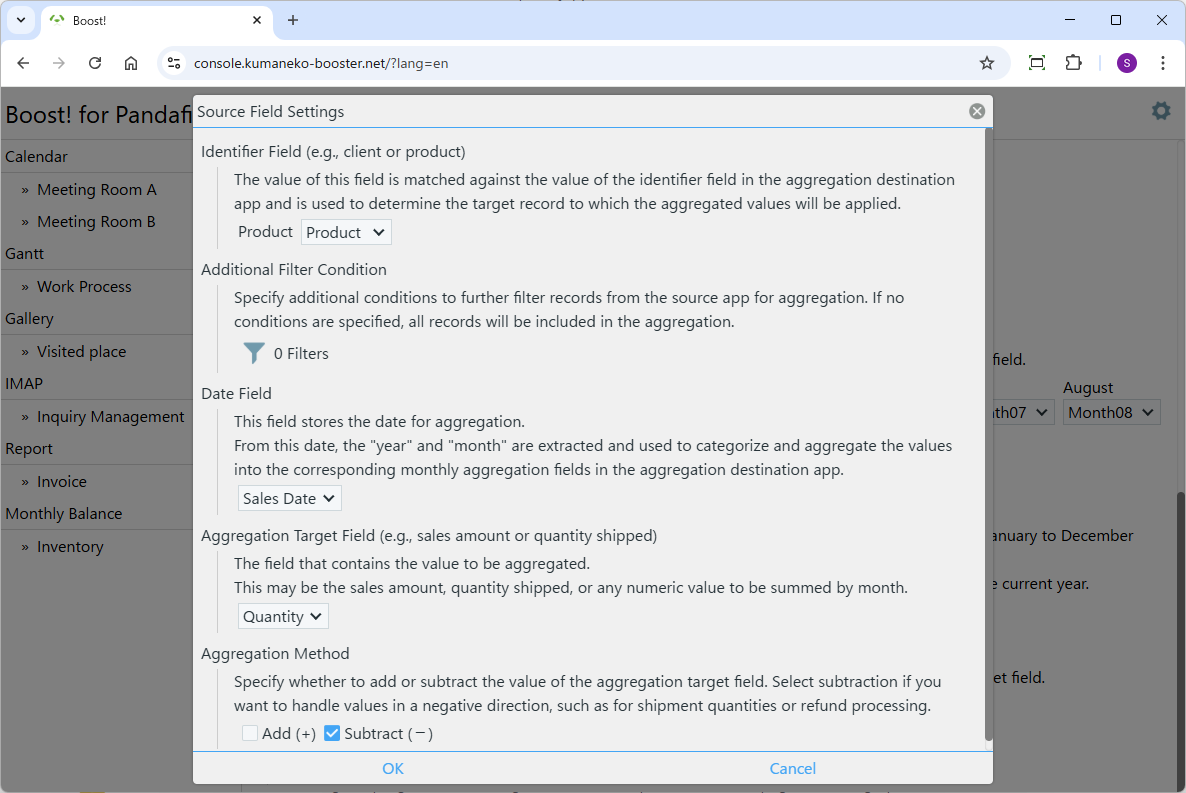
Task: Open Inventory under Monthly Balance
Action: click(x=70, y=547)
